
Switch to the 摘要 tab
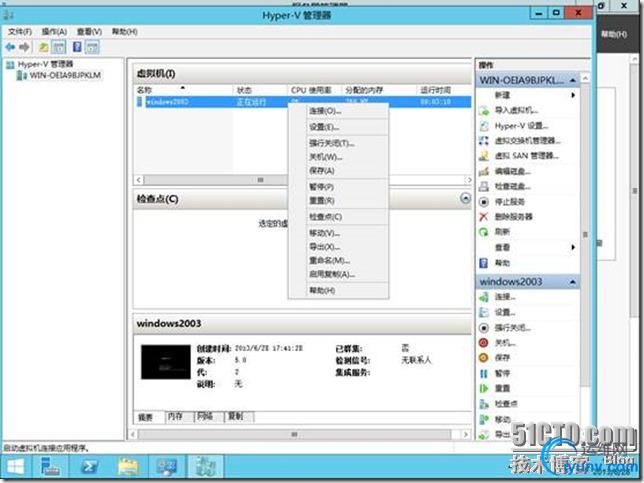coord(146,417)
